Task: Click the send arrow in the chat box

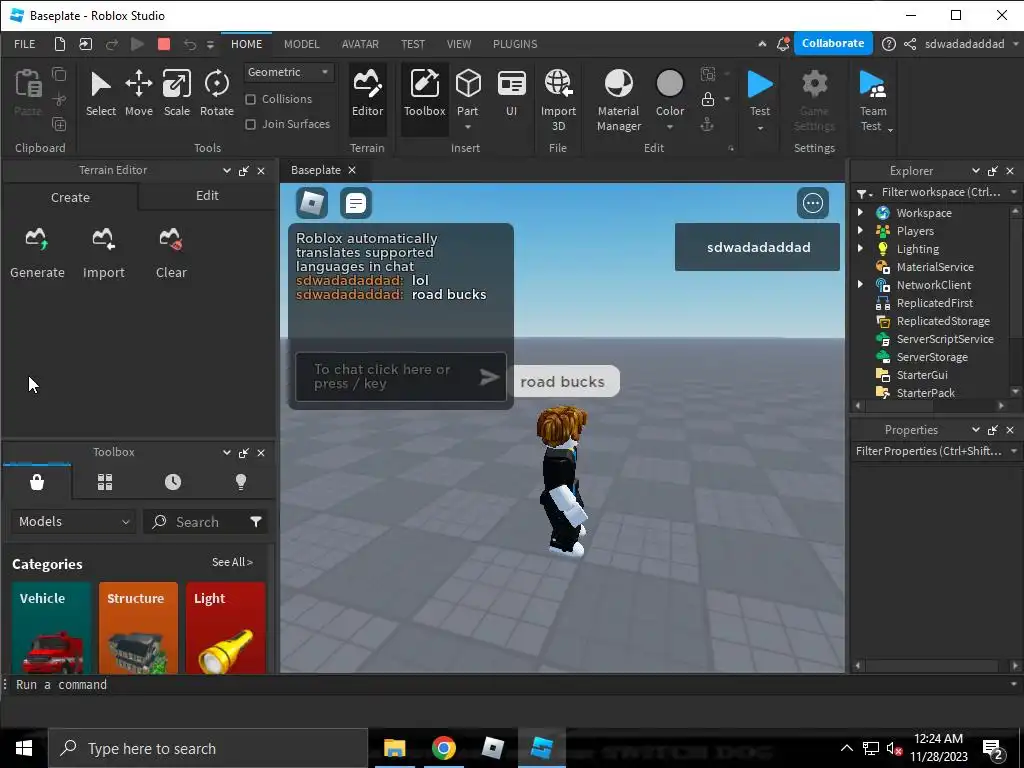Action: pos(489,377)
